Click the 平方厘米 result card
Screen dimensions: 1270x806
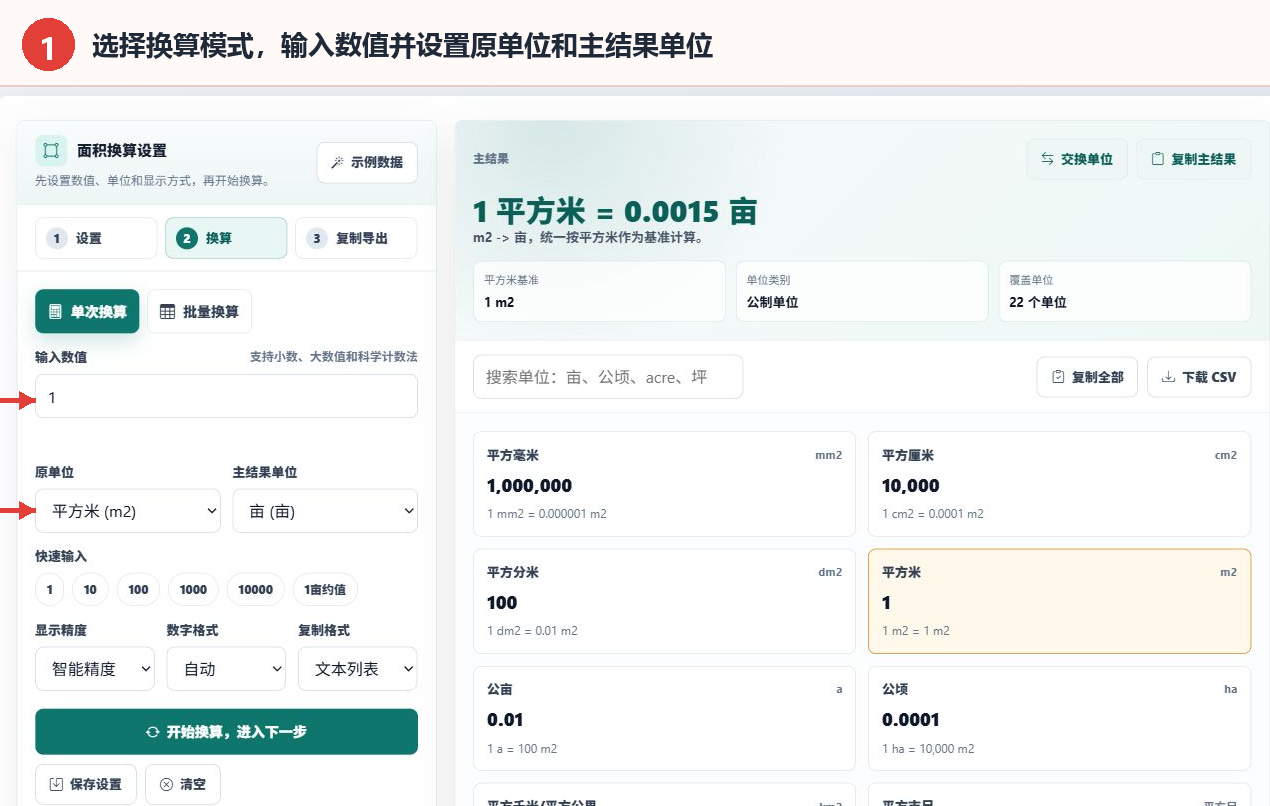[1059, 484]
